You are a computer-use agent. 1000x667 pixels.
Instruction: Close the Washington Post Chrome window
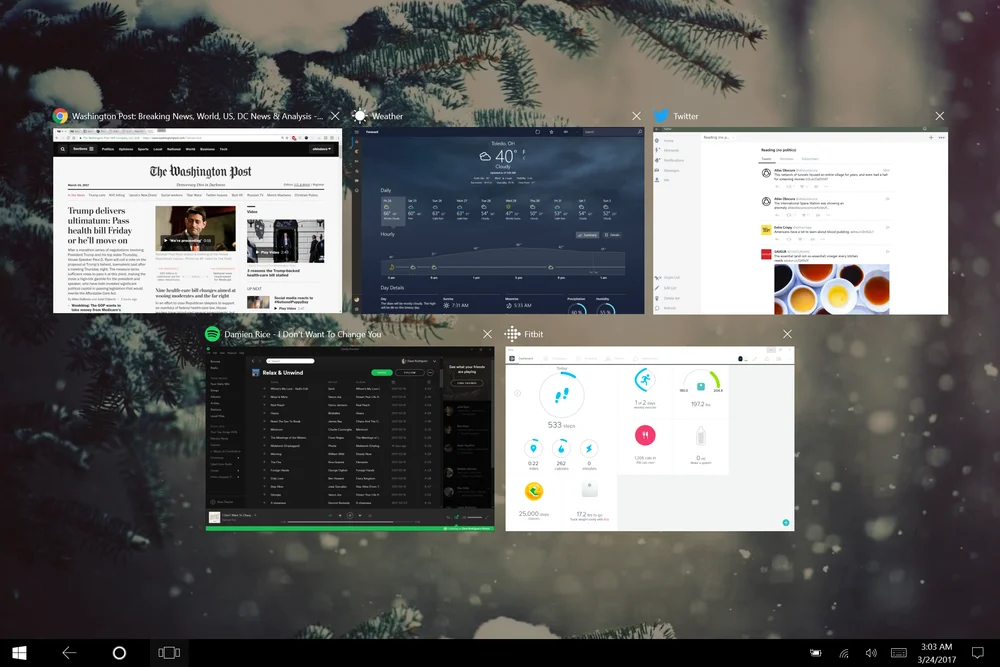(x=335, y=116)
